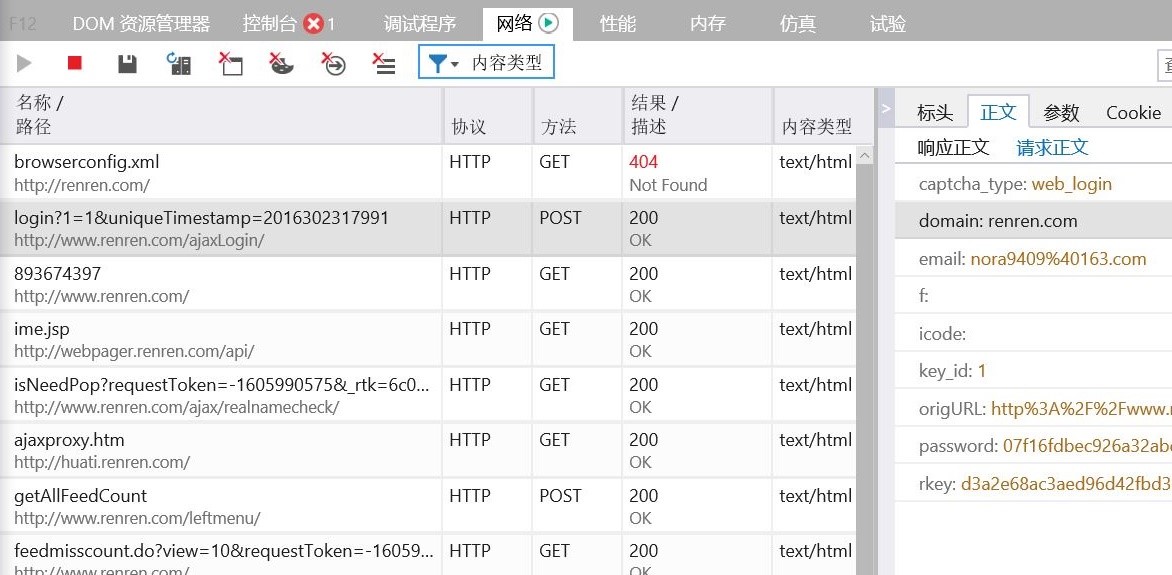The image size is (1172, 575).
Task: Sort by 协议 column header
Action: [488, 115]
